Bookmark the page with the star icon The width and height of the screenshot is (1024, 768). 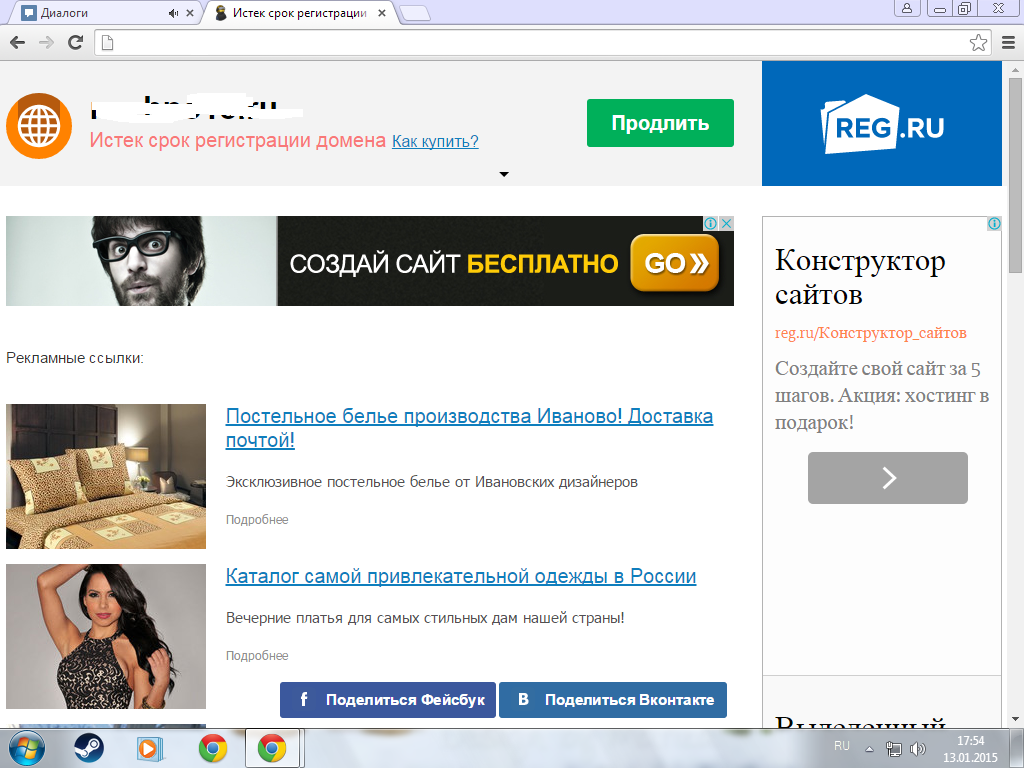(978, 43)
